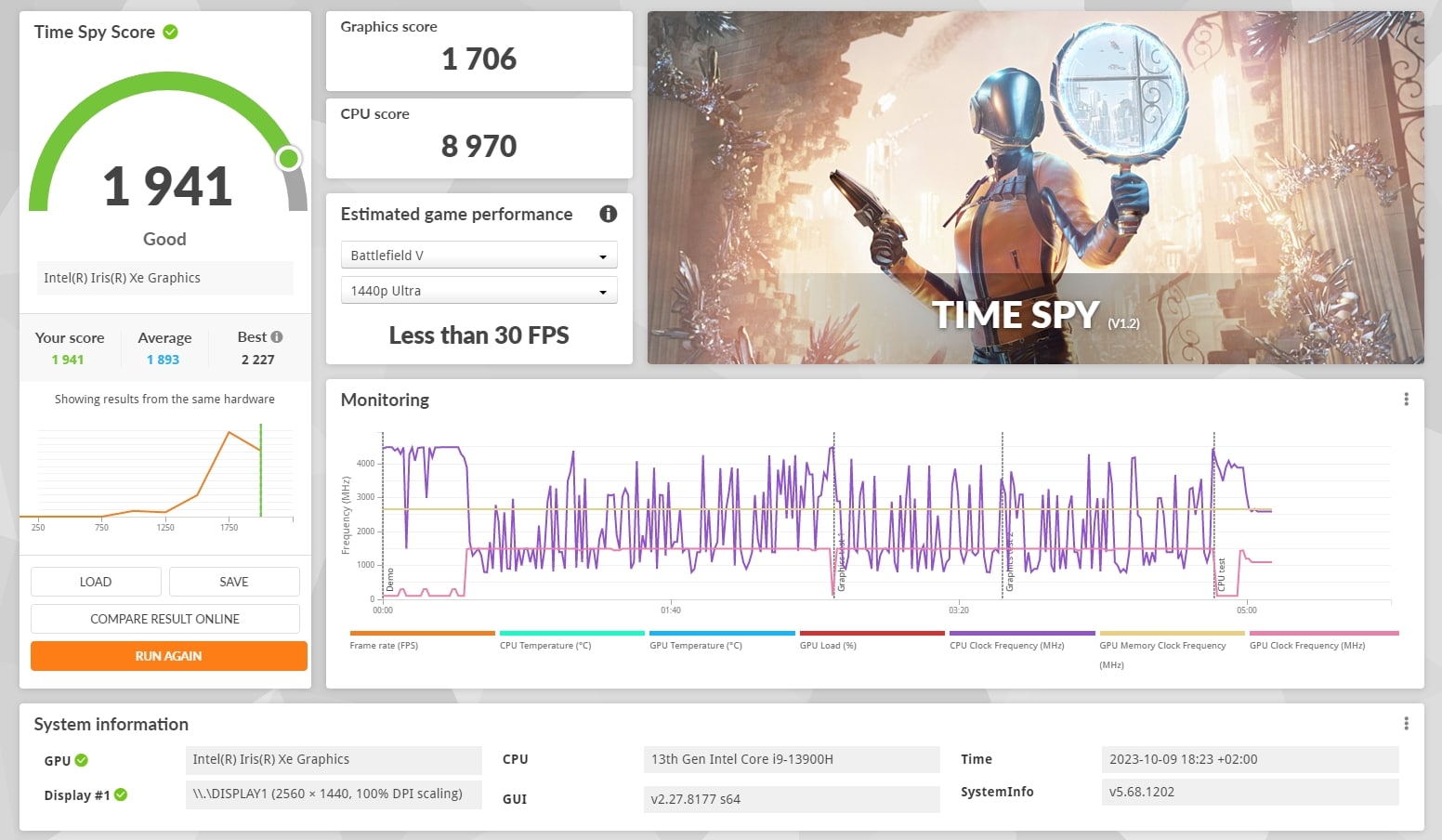The height and width of the screenshot is (840, 1442).
Task: Click the Estimated game performance info icon
Action: (x=609, y=214)
